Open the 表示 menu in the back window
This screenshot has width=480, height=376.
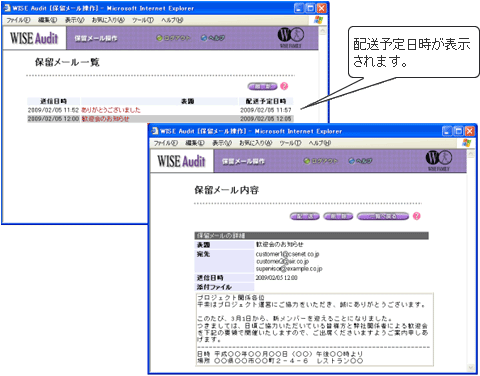click(x=75, y=20)
